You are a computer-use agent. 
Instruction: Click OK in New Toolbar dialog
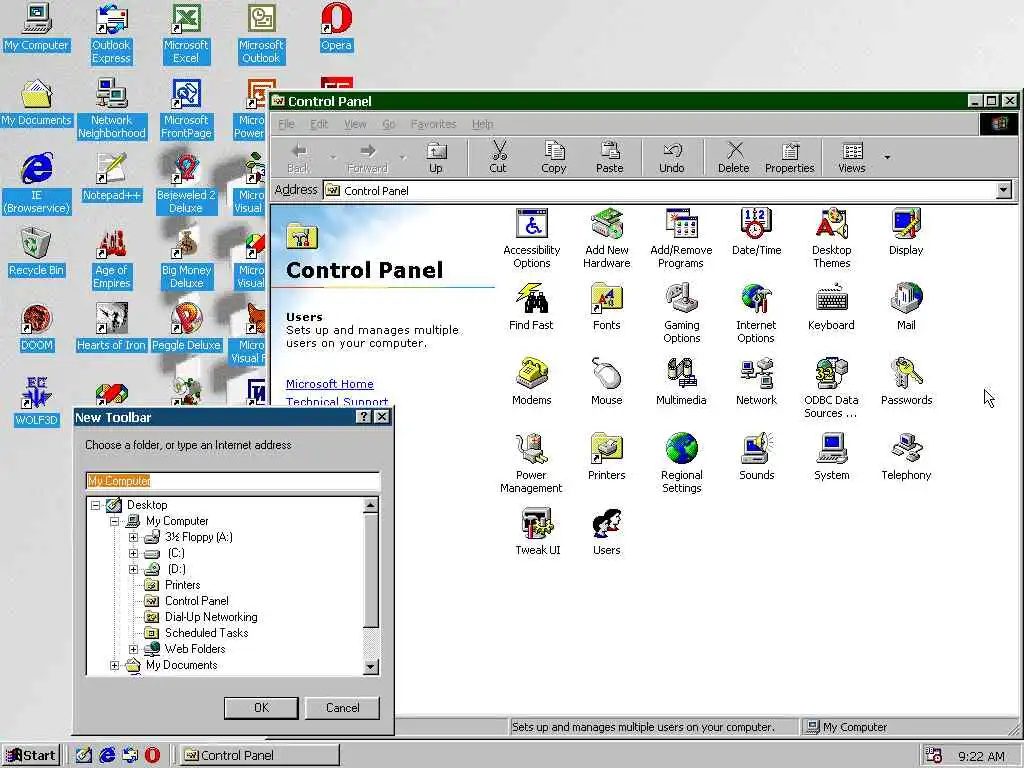(x=261, y=708)
